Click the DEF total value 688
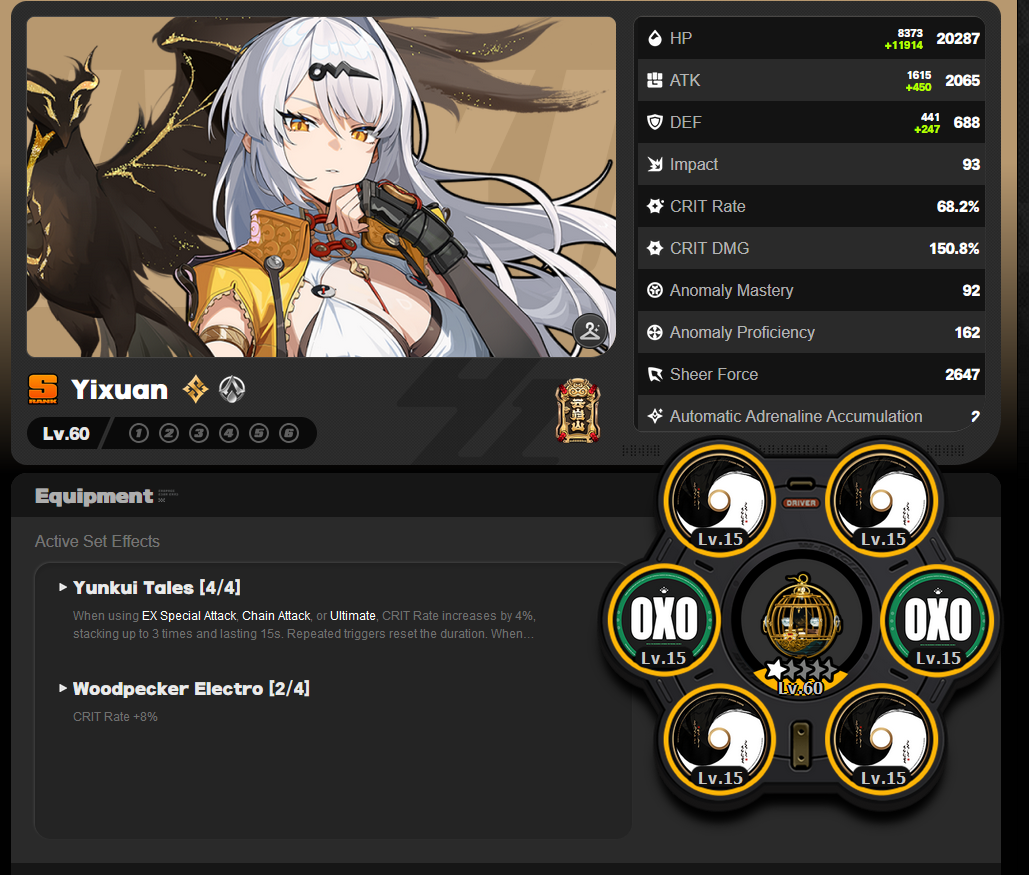 click(x=967, y=123)
